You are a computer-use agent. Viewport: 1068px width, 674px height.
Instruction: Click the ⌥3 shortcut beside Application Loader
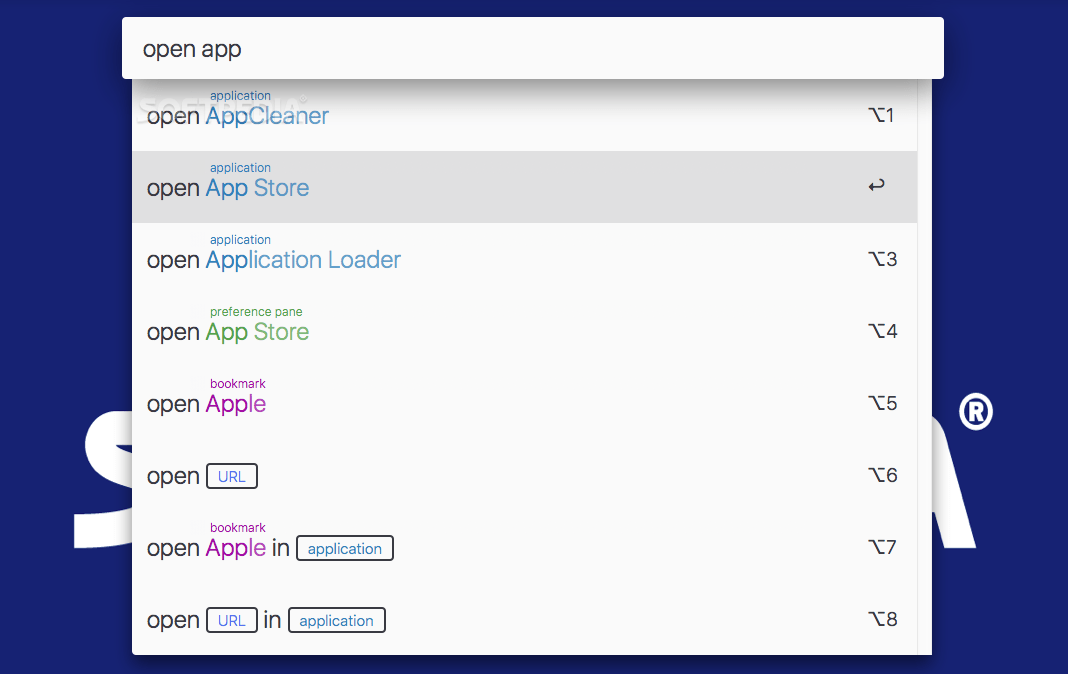click(x=882, y=258)
